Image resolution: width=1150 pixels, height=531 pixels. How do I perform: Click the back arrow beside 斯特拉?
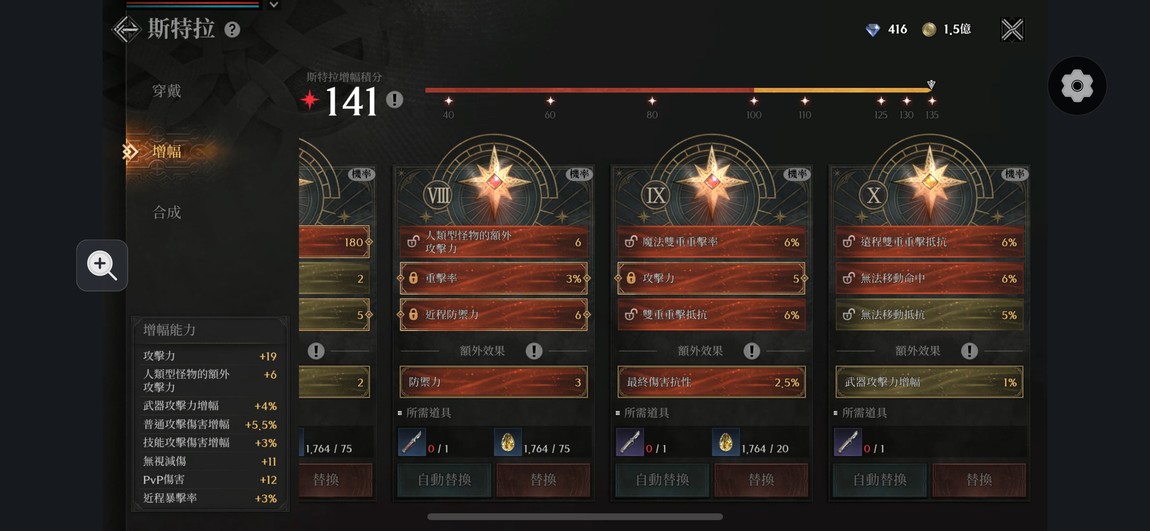125,29
